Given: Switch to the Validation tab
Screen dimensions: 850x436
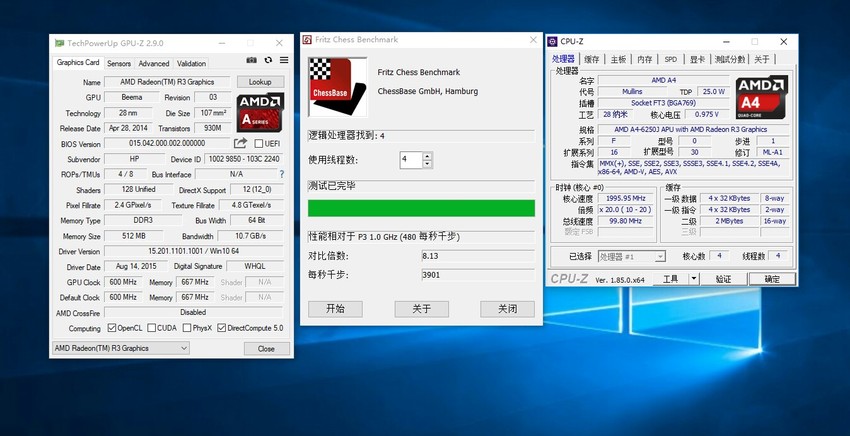Looking at the screenshot, I should pos(191,63).
